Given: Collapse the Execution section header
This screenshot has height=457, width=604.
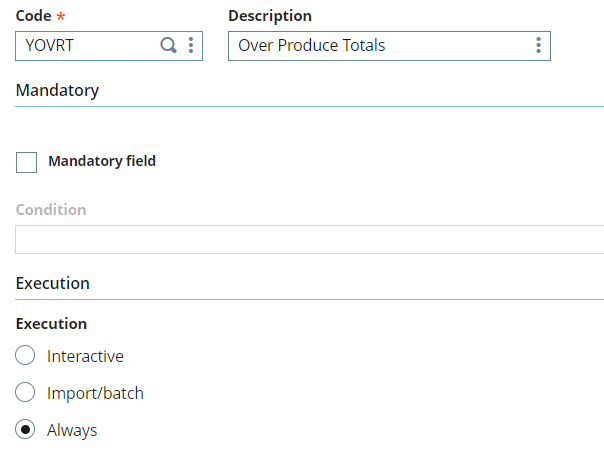Looking at the screenshot, I should [x=53, y=283].
